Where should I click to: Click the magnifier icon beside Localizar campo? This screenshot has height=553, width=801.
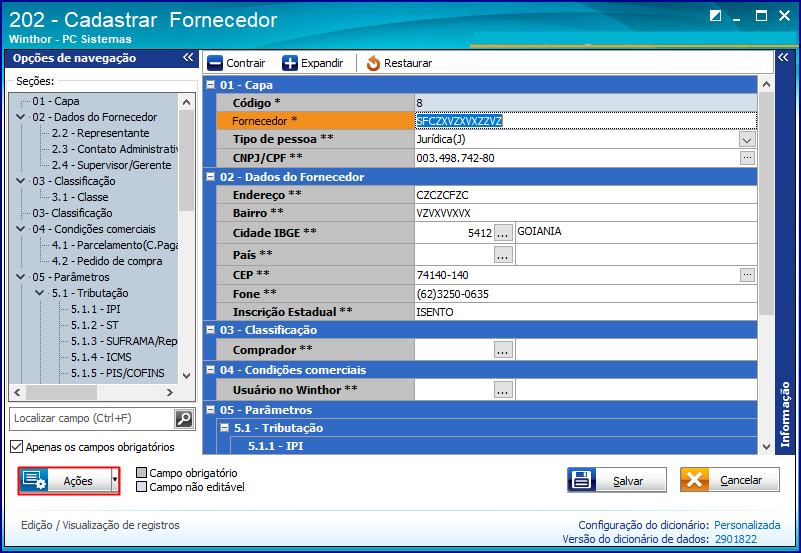184,419
